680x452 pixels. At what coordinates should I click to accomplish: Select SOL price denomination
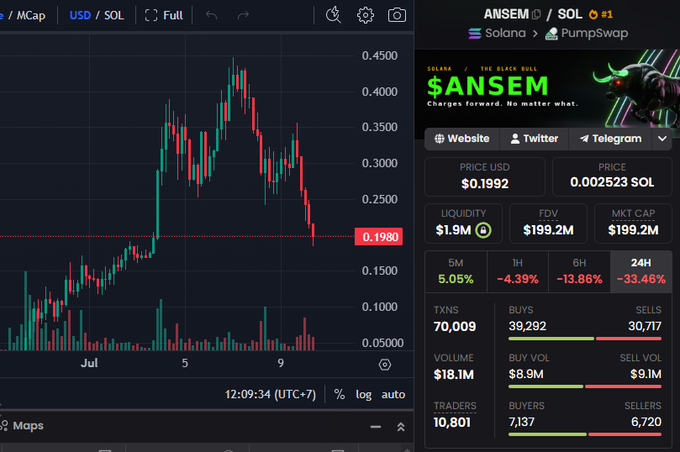pyautogui.click(x=114, y=15)
